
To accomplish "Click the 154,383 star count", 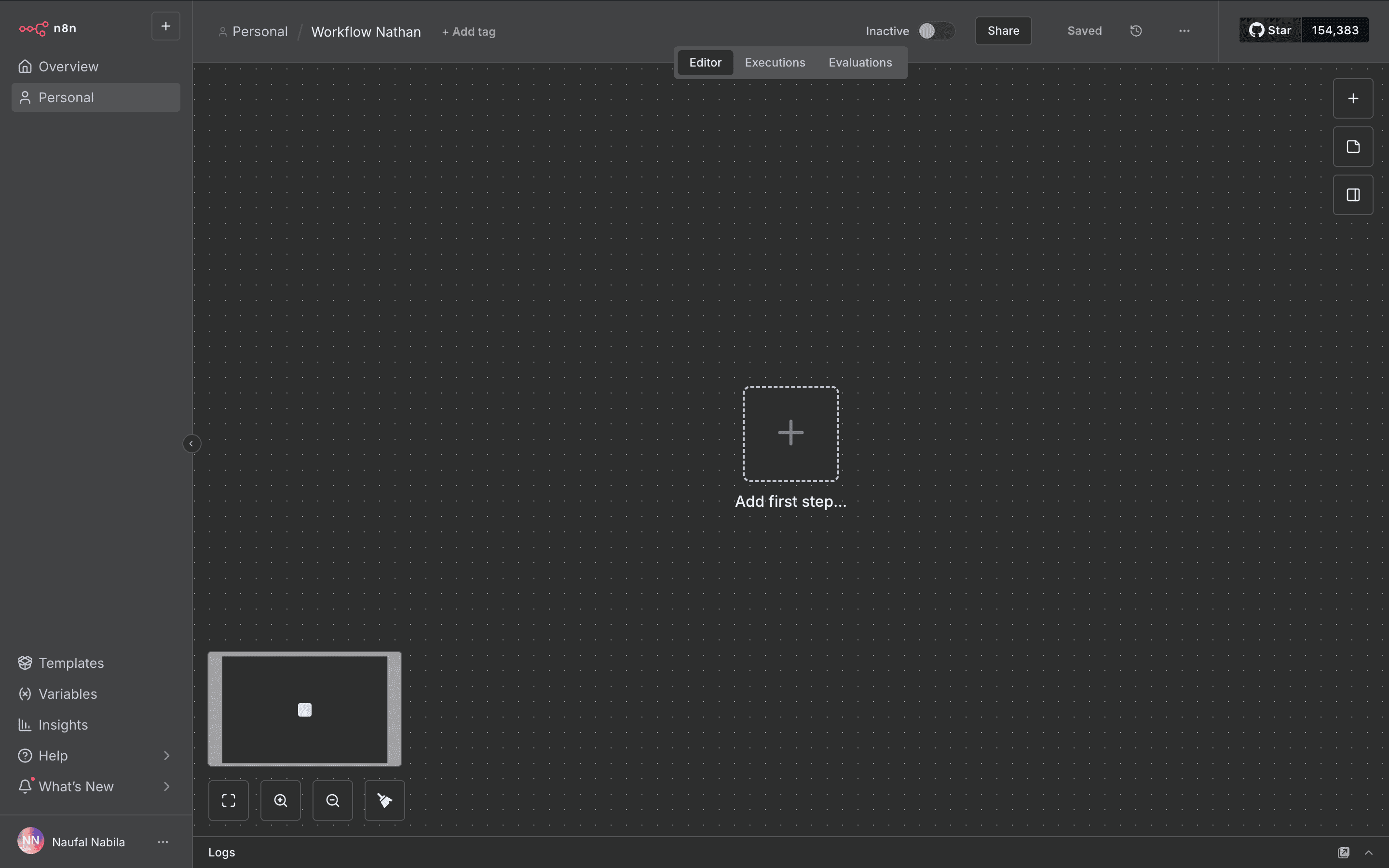I will (x=1335, y=30).
